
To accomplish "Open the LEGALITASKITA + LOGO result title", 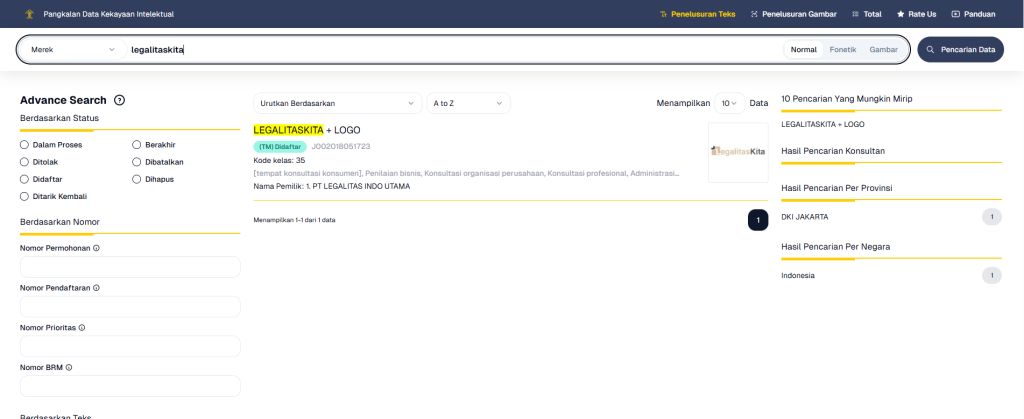I will tap(307, 131).
